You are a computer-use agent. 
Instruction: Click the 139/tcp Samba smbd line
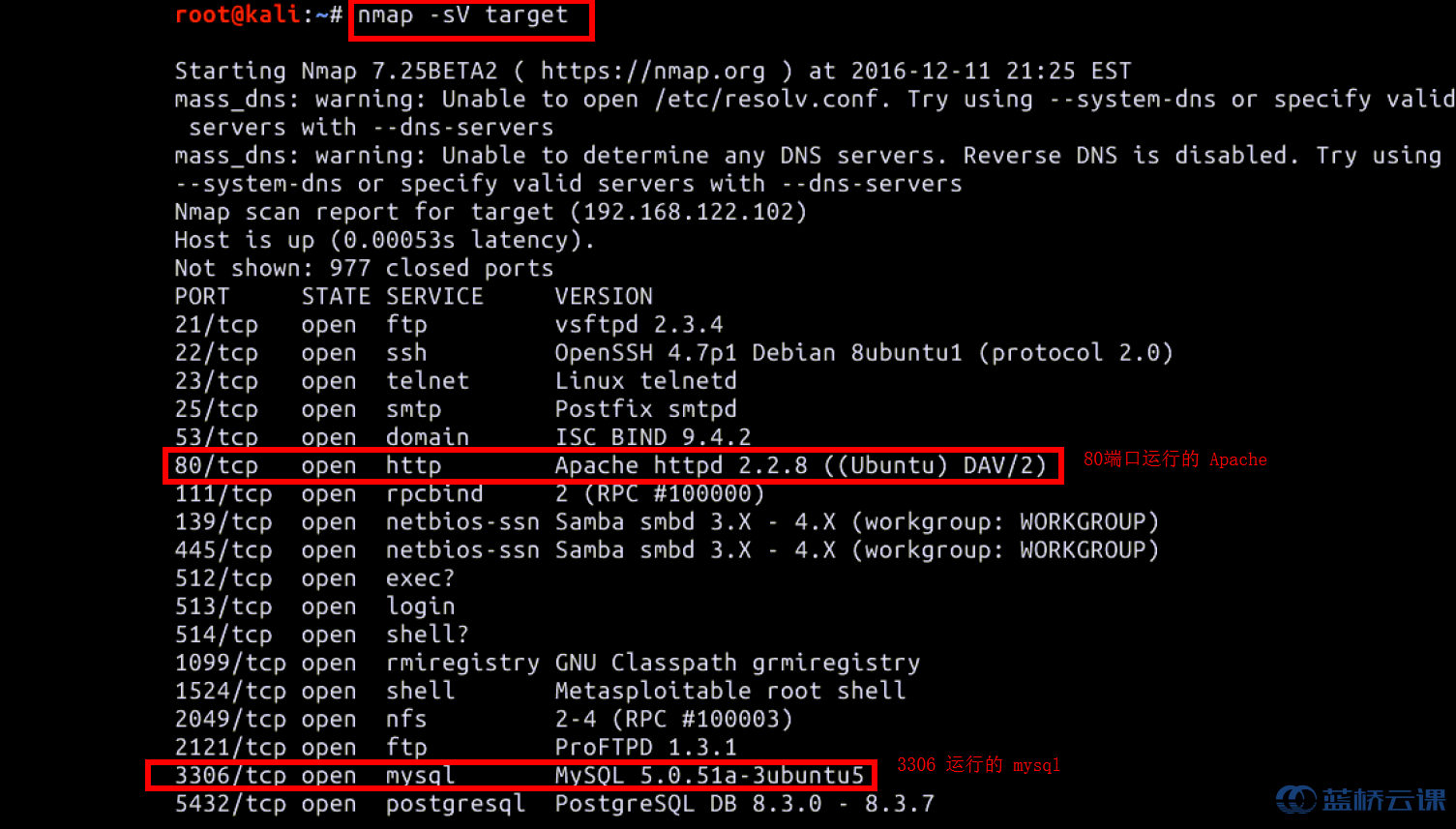coord(667,522)
